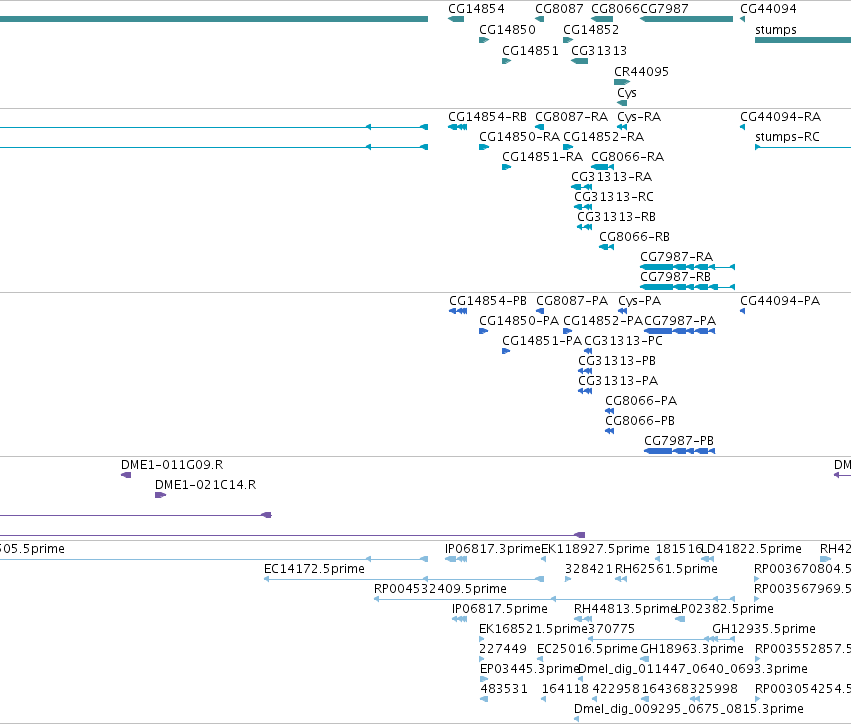Select the plain CG14854 gene label

(x=476, y=9)
